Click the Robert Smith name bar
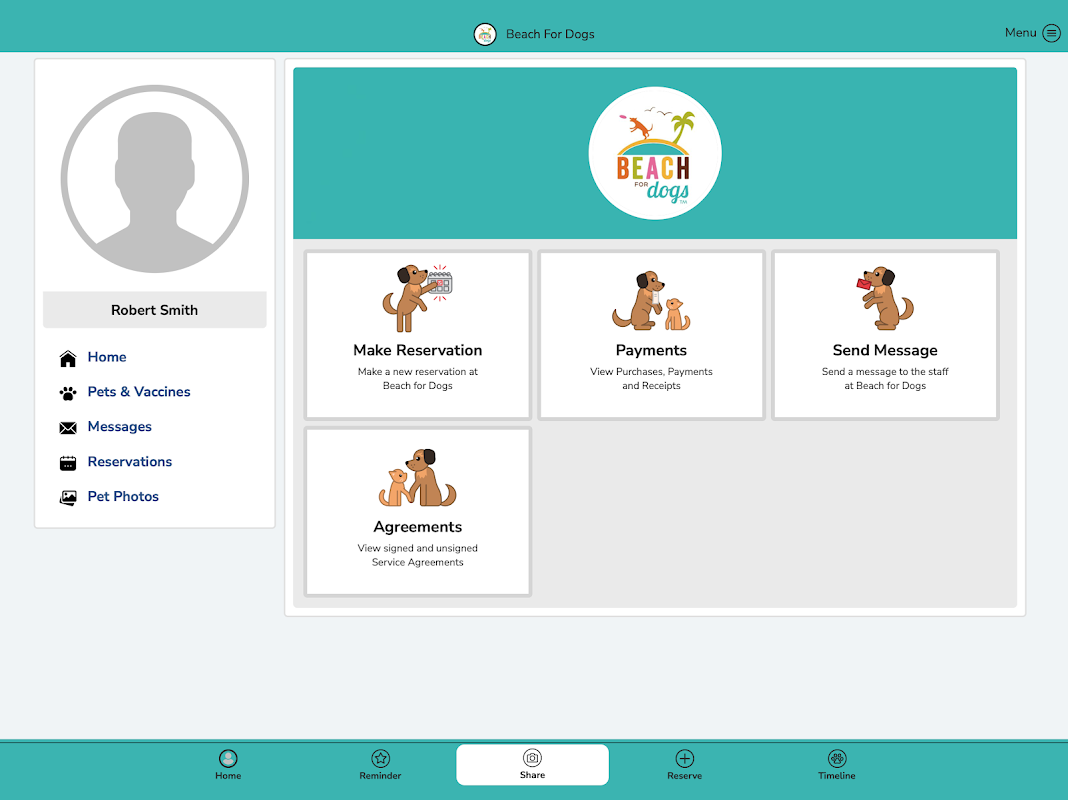1068x800 pixels. [155, 310]
